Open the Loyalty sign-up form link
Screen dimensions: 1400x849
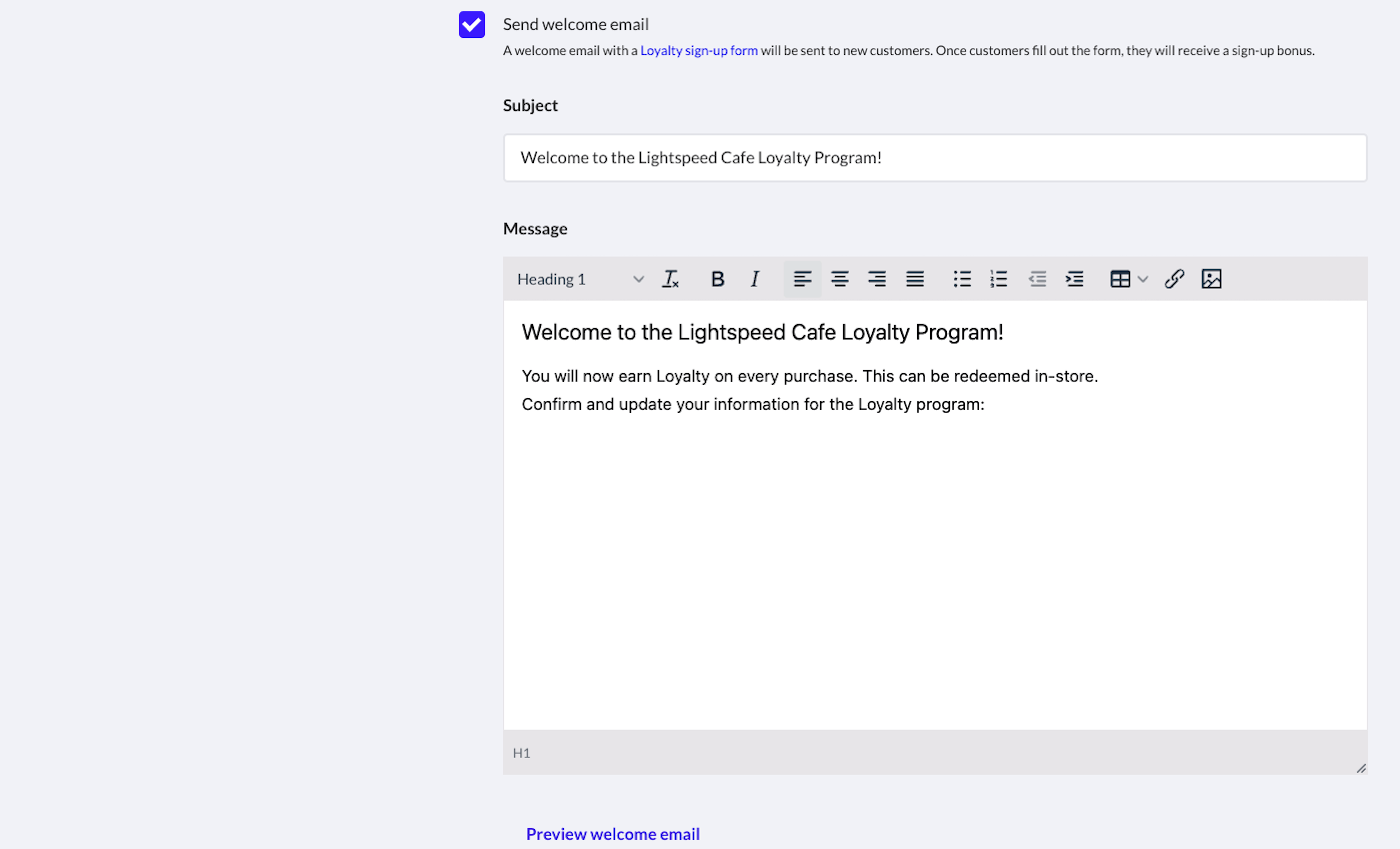coord(699,50)
